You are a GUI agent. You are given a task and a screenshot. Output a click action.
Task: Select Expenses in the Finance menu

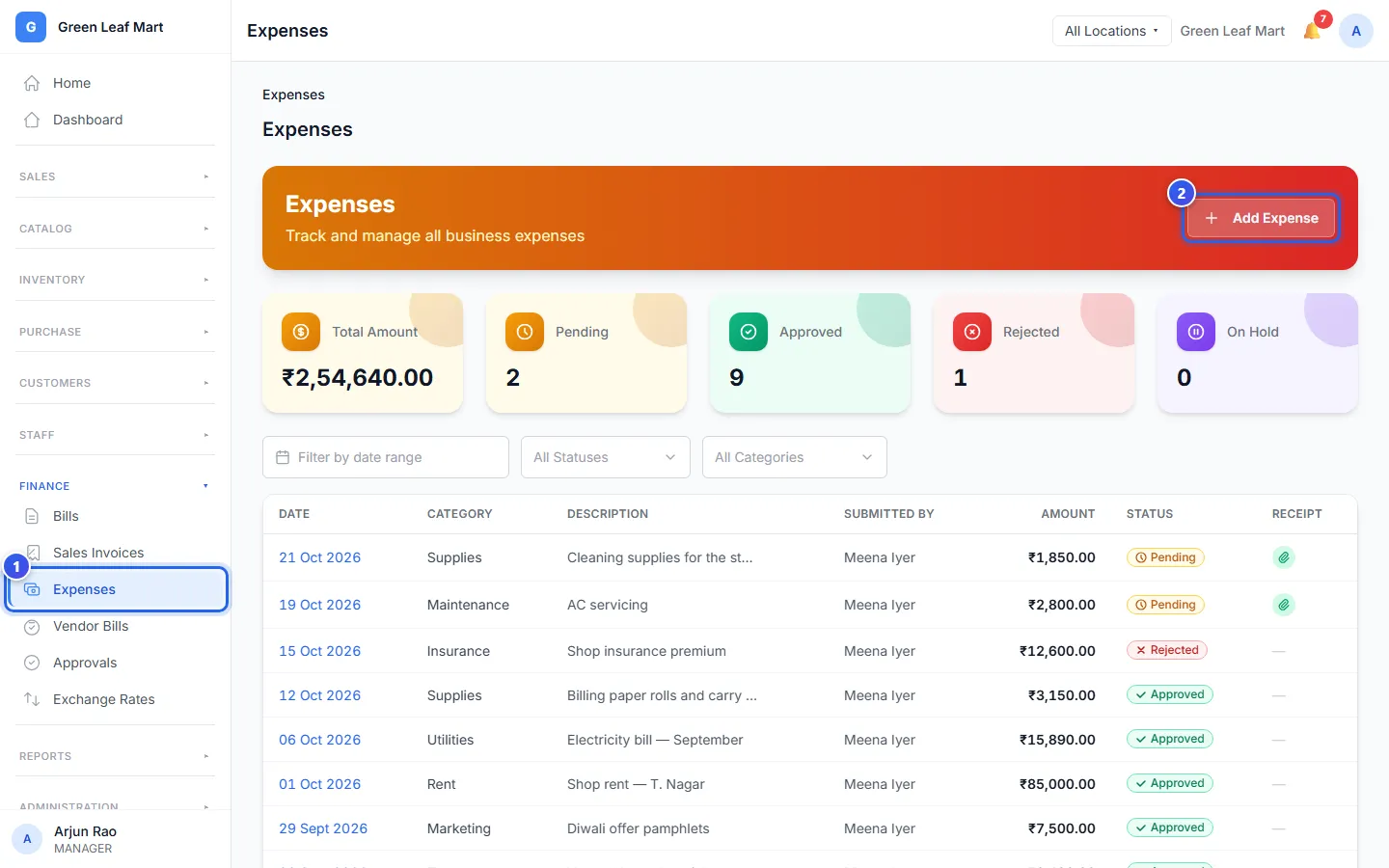[116, 589]
